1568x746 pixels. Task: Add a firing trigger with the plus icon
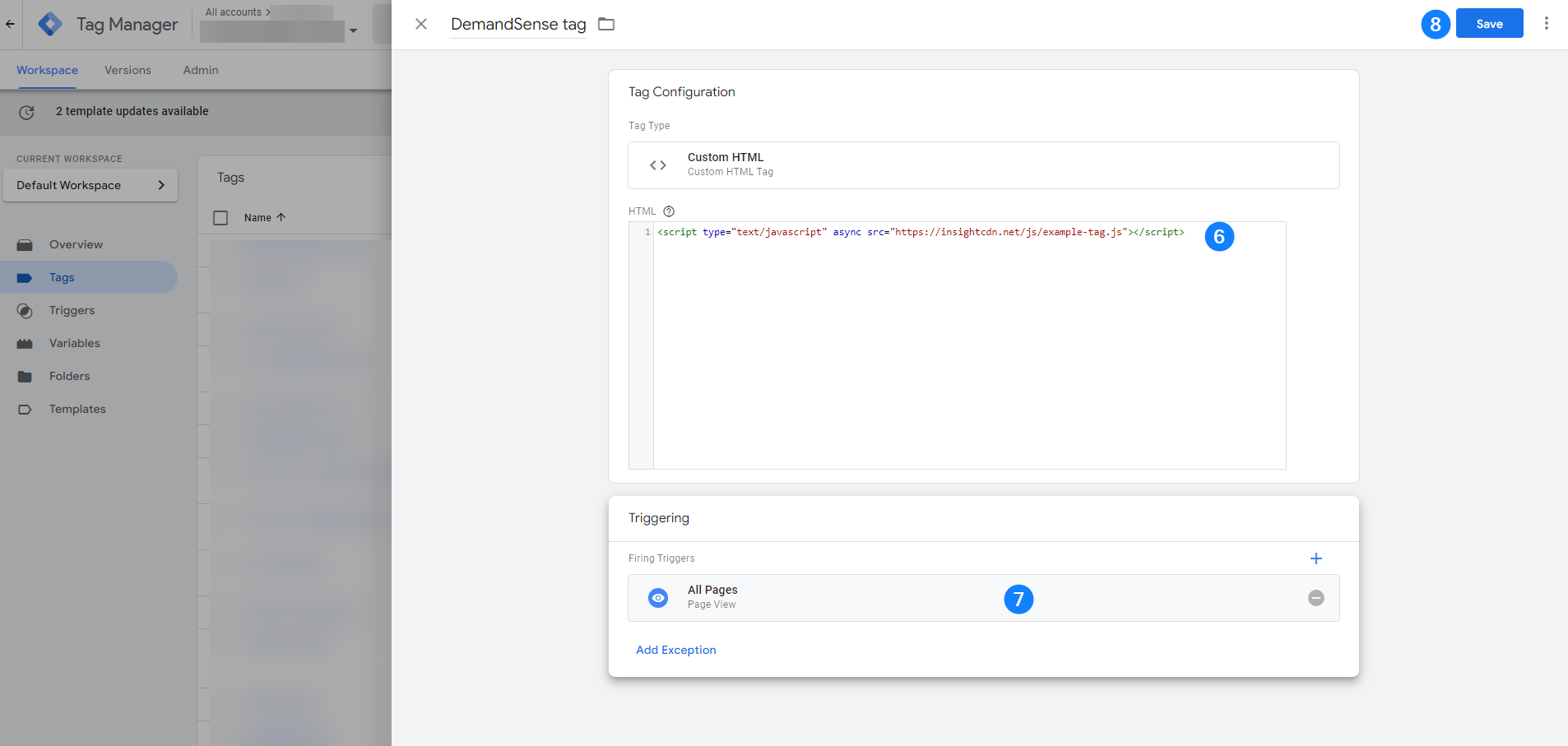pyautogui.click(x=1315, y=558)
